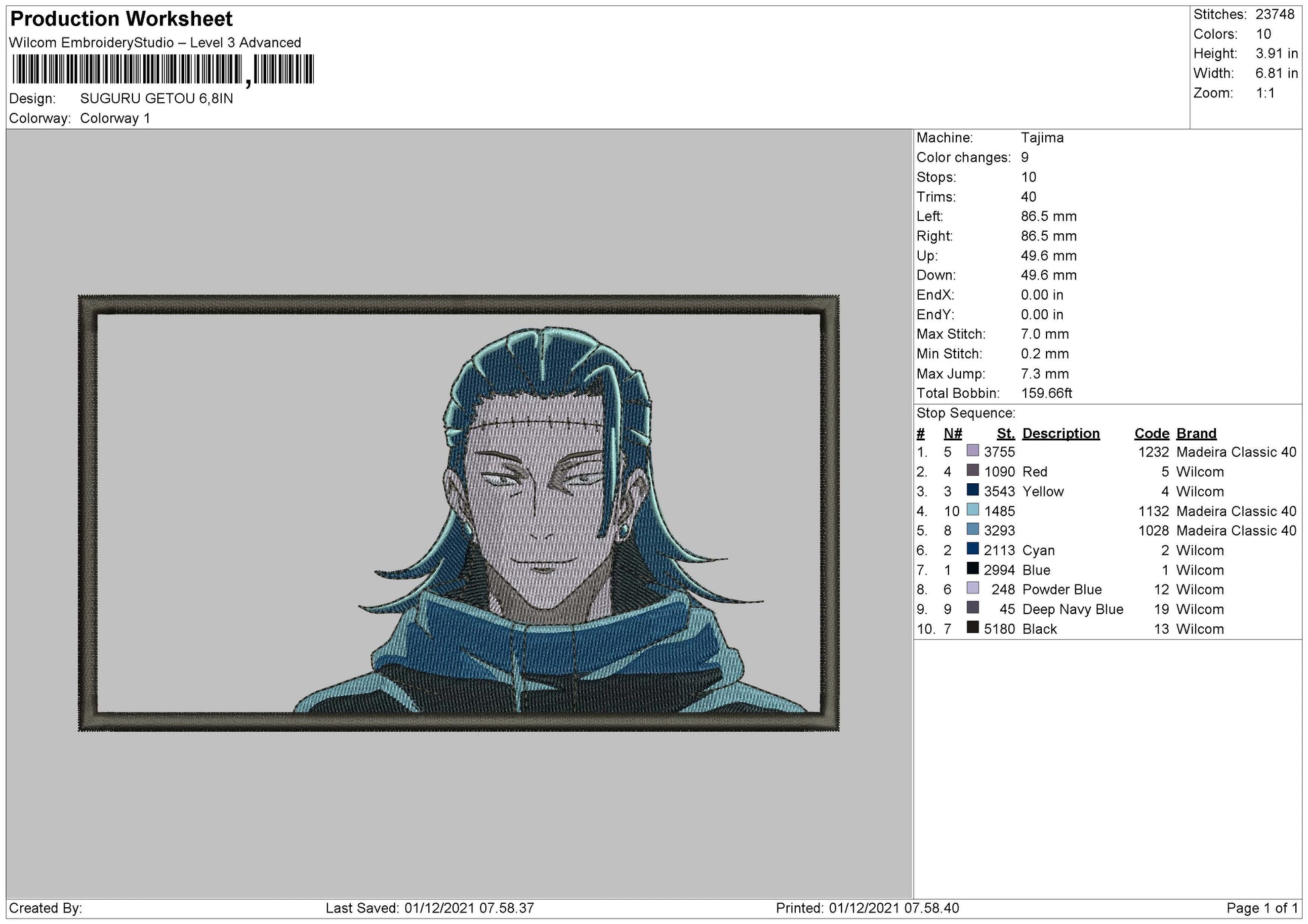Click the Brand column header
Screen dimensions: 1308x924
1196,433
